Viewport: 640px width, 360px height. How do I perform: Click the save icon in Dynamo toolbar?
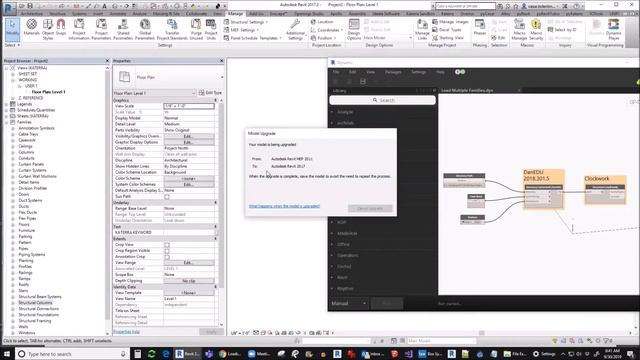(x=362, y=81)
